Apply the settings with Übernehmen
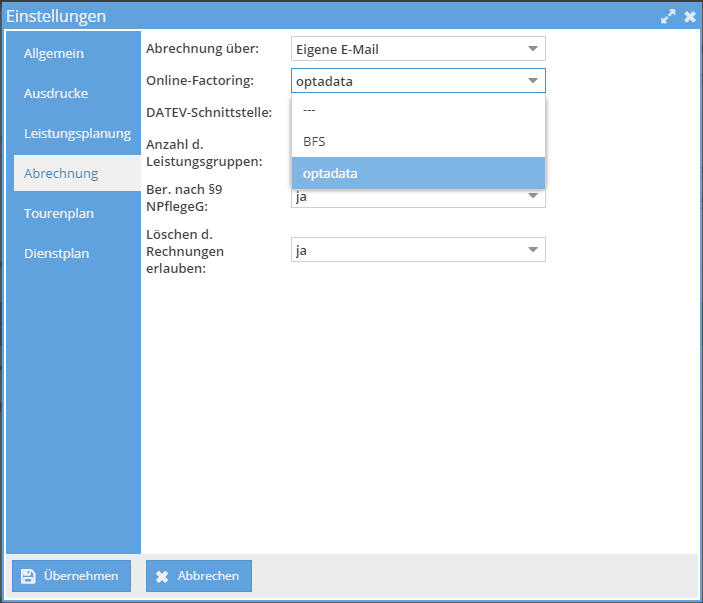 click(71, 576)
